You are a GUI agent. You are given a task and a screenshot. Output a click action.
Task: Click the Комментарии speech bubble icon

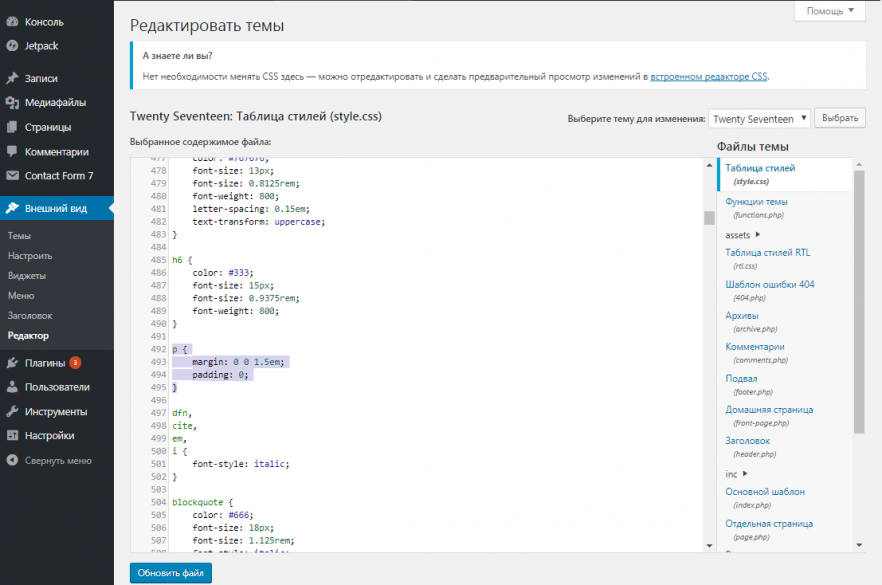coord(12,152)
